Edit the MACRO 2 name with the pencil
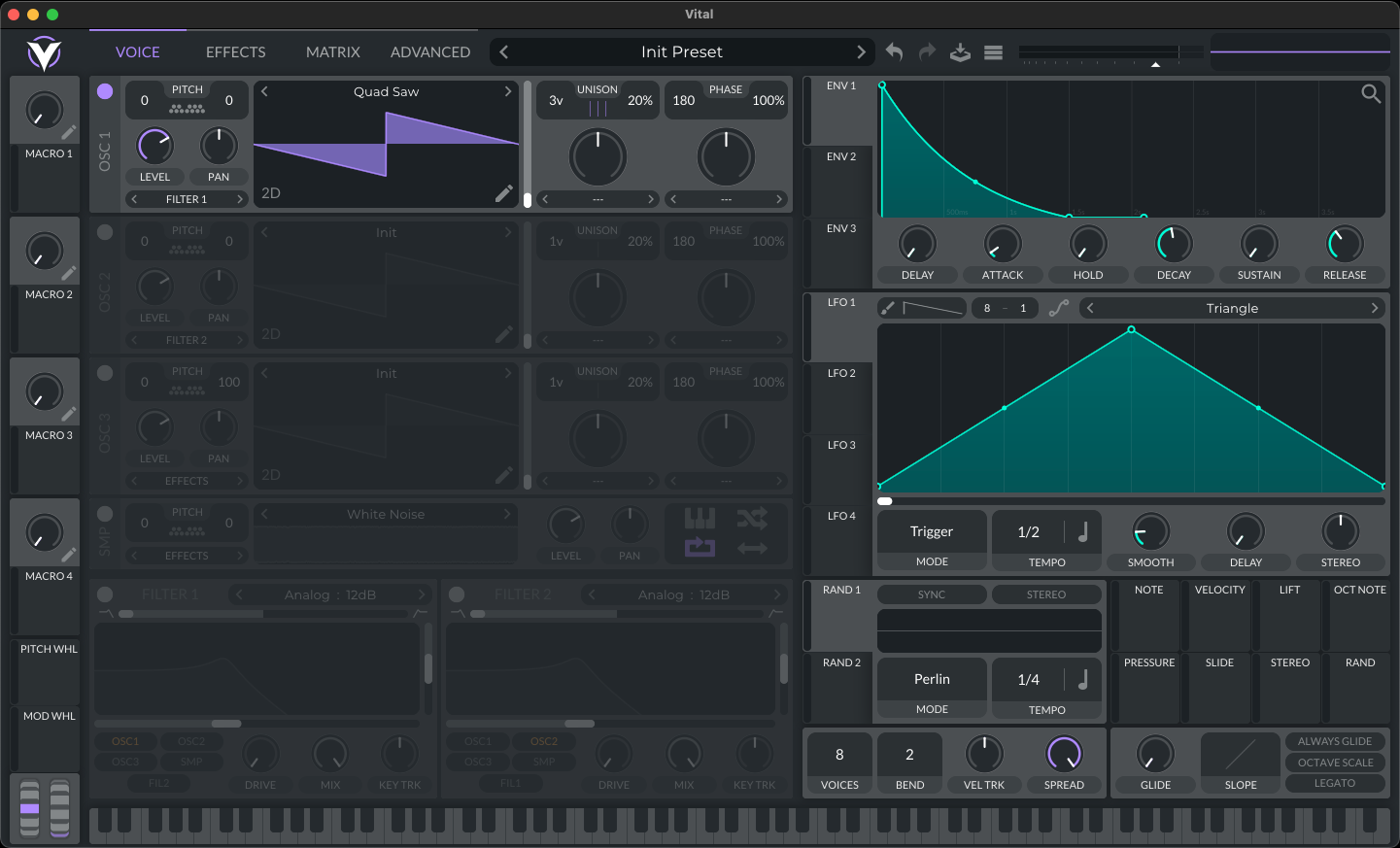This screenshot has width=1400, height=848. (x=69, y=273)
